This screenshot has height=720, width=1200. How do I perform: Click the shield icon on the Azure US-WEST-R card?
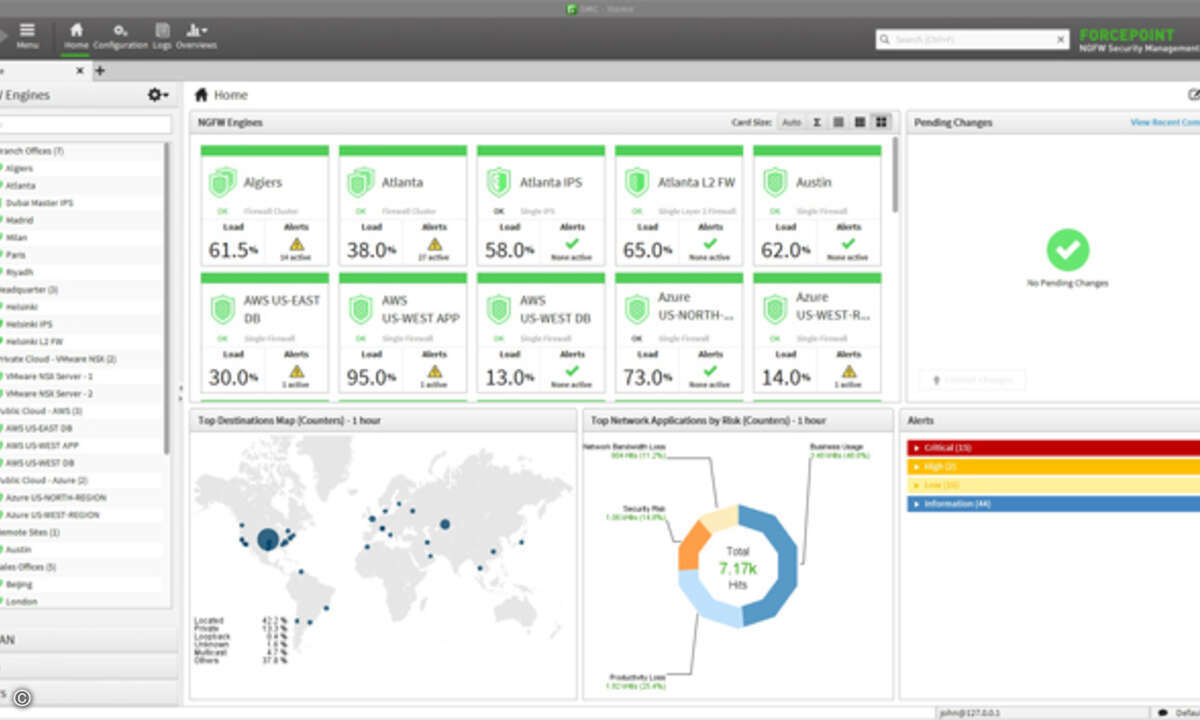click(774, 309)
